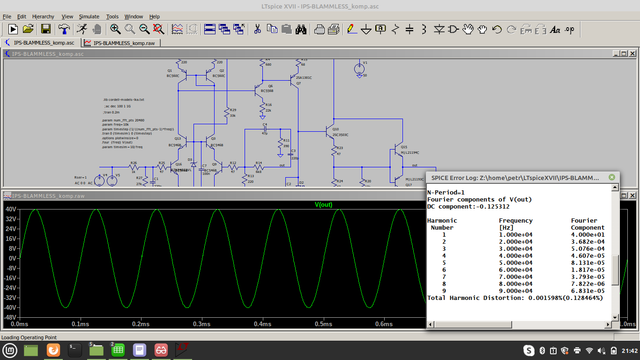Select the Label Net tool

380,29
